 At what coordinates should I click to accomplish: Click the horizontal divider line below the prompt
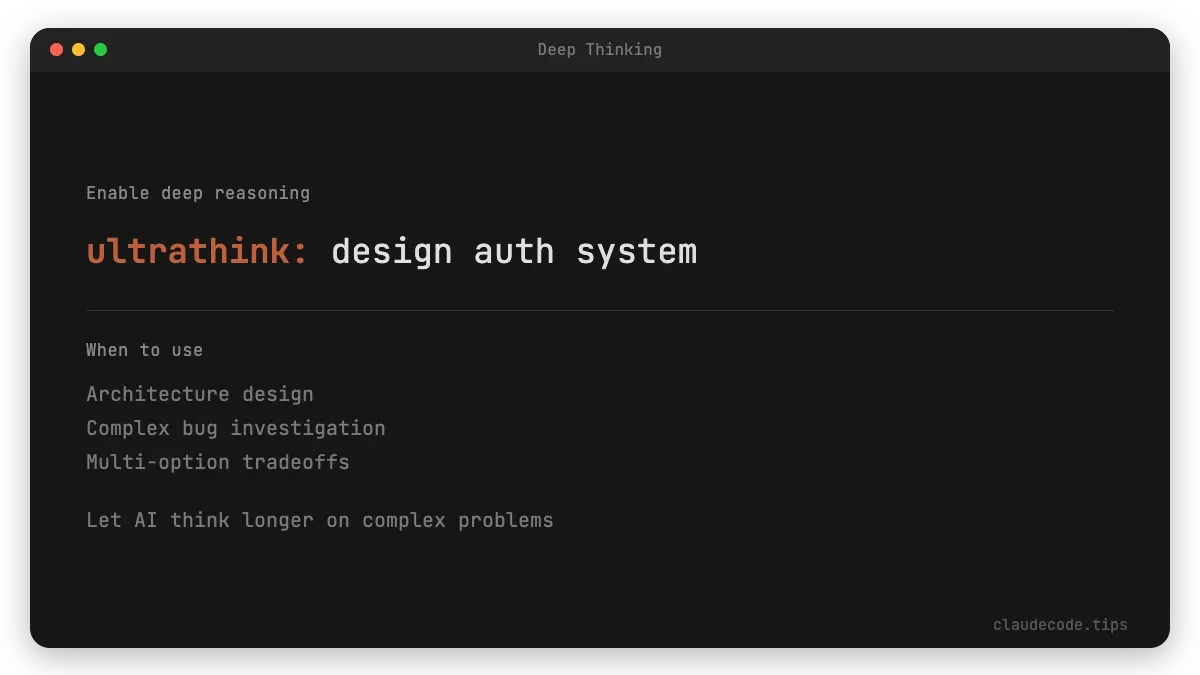point(600,310)
